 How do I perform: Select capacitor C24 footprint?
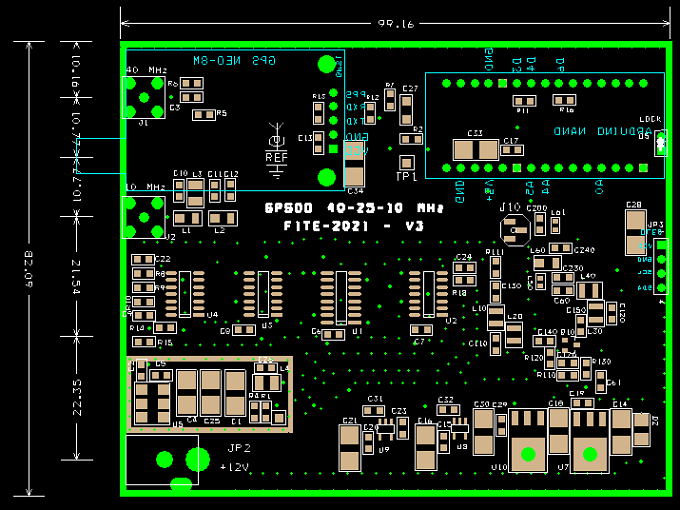click(464, 268)
